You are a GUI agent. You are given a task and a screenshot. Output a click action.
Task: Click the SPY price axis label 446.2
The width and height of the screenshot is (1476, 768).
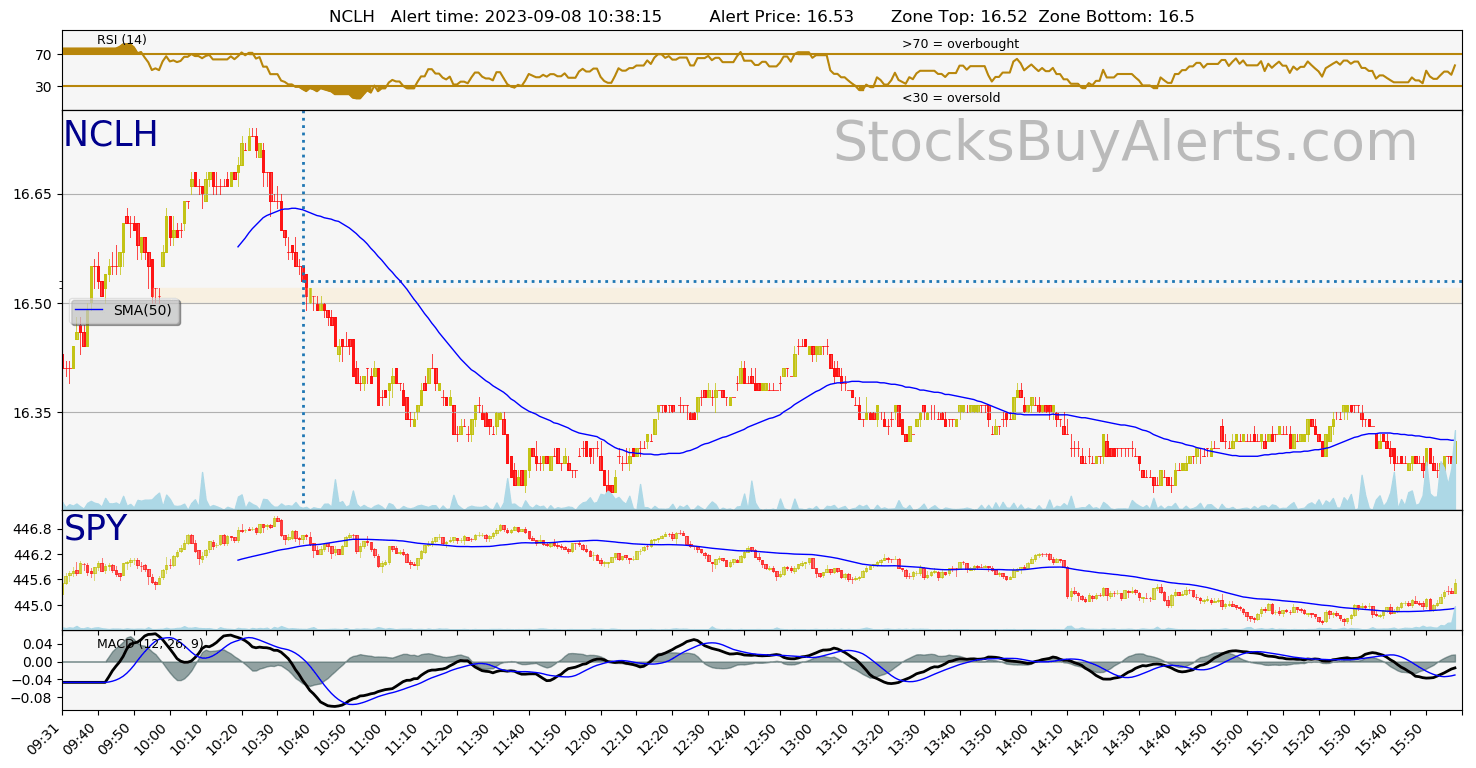pos(32,554)
